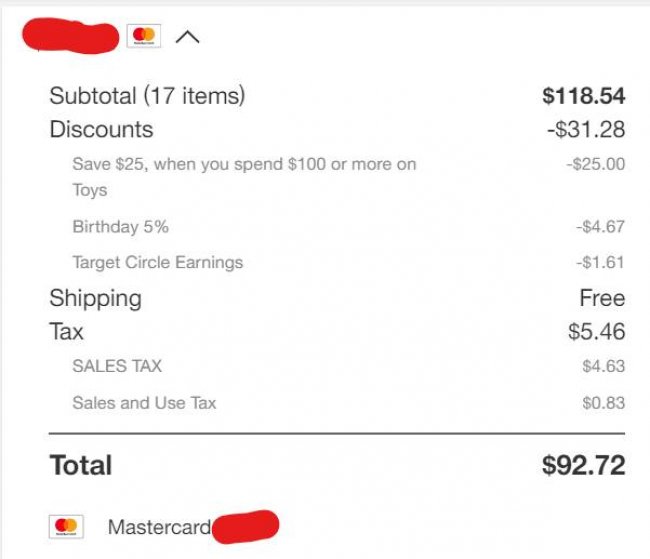
Task: Click the Mastercard logo beside the redacted name
Action: click(x=144, y=37)
